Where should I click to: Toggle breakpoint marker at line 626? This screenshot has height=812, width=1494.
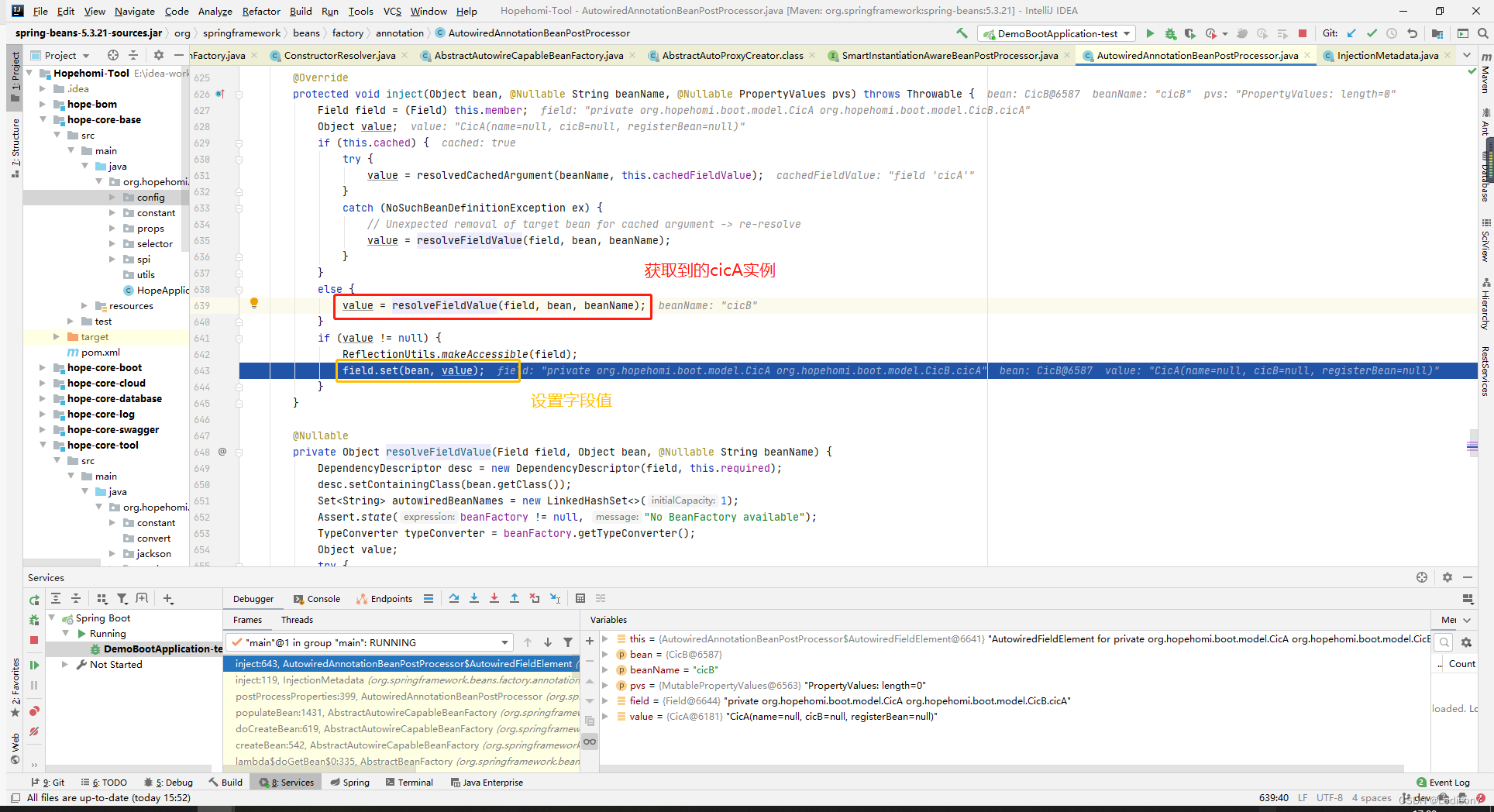click(x=220, y=94)
